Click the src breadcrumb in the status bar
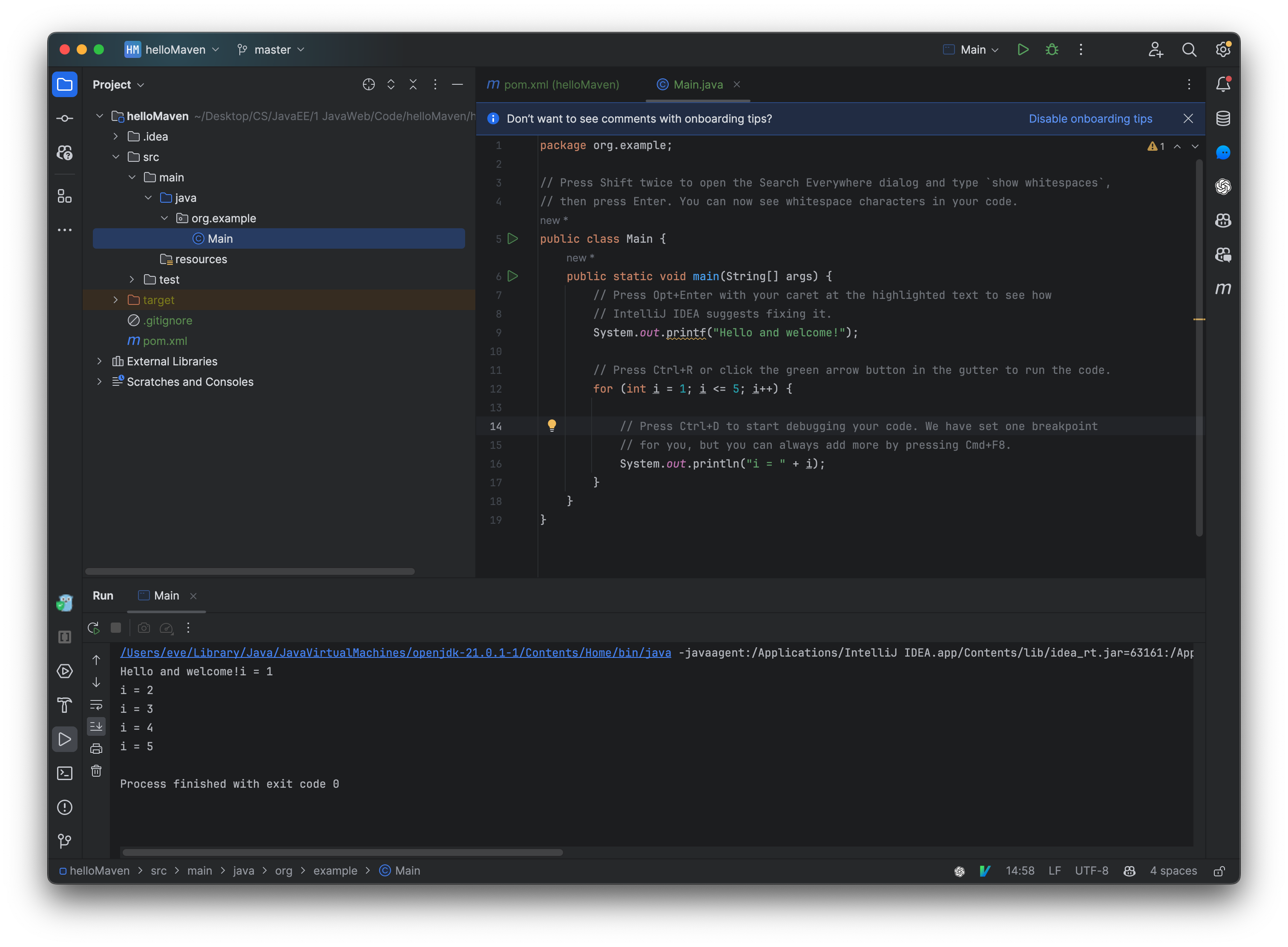The width and height of the screenshot is (1288, 947). pos(159,871)
